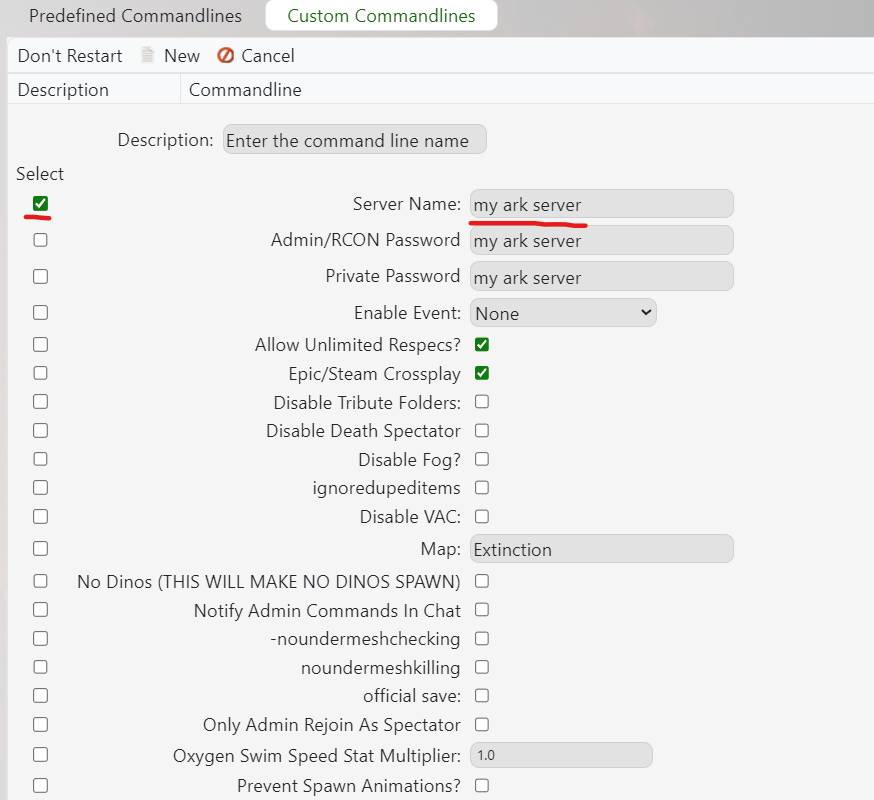
Task: Enable the Disable Death Spectator value
Action: [x=482, y=431]
